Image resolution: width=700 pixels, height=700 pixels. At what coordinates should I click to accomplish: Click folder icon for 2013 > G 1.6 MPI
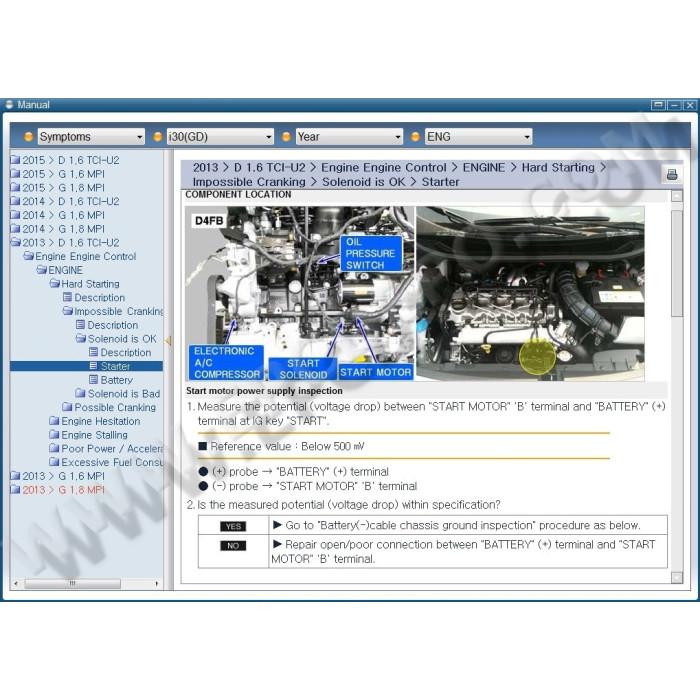pos(15,476)
